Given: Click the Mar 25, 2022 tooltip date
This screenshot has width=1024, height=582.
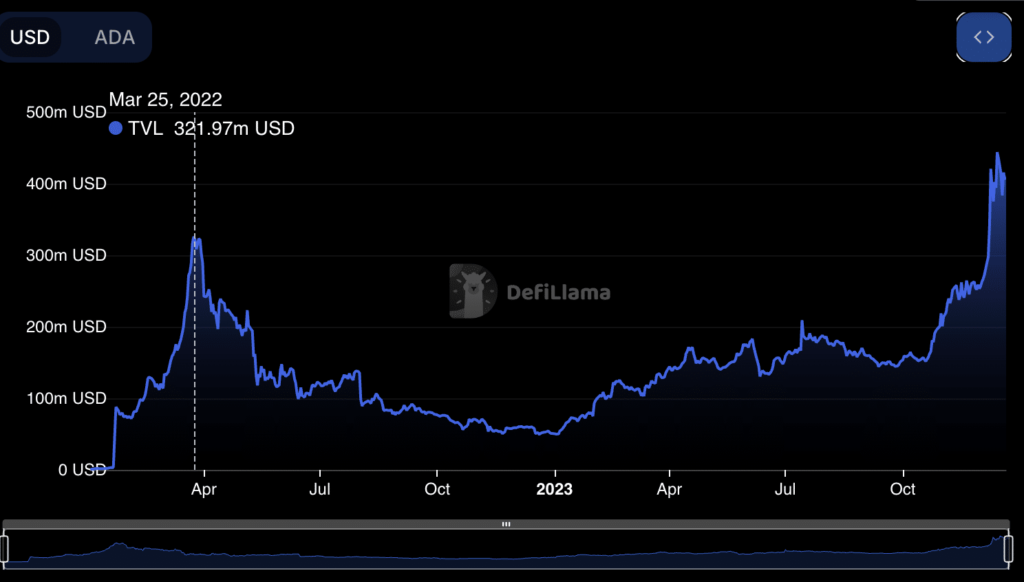Looking at the screenshot, I should (165, 99).
